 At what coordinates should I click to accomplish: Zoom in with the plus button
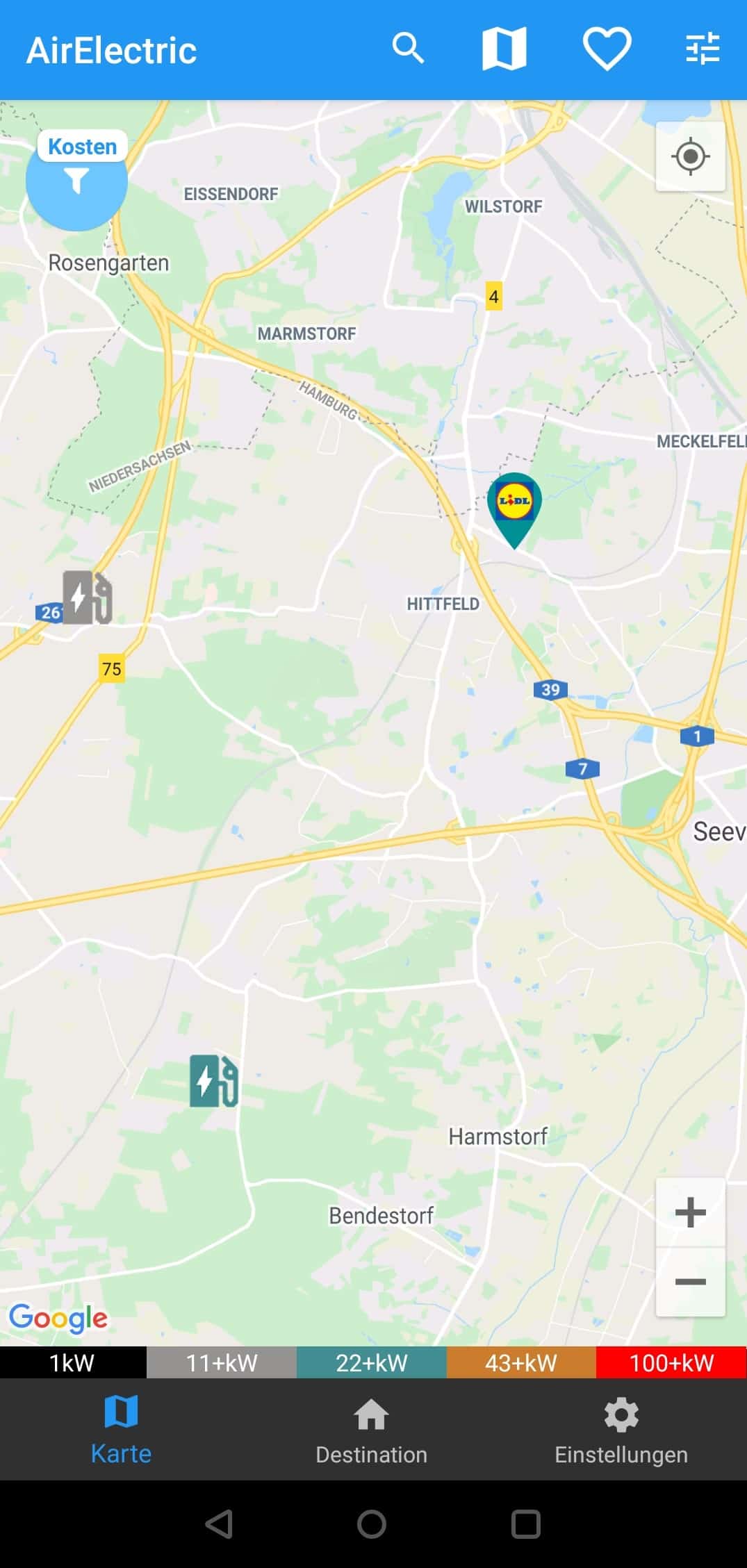(x=690, y=1212)
